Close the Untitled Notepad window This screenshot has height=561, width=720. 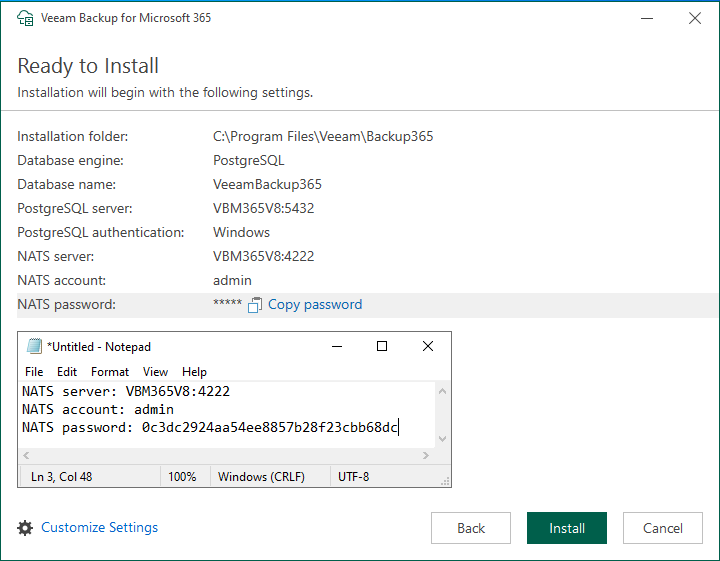pos(428,347)
